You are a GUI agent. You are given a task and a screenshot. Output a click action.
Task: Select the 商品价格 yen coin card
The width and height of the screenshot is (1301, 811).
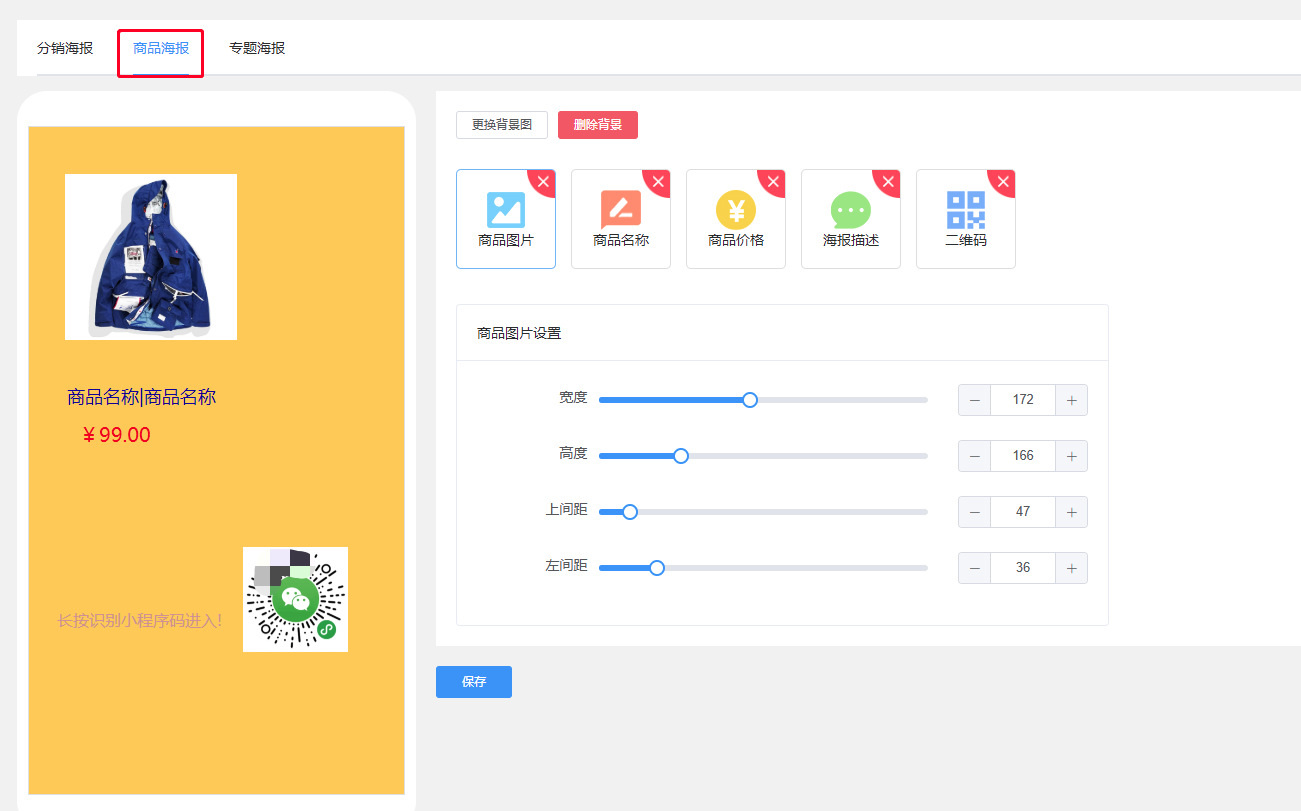736,219
